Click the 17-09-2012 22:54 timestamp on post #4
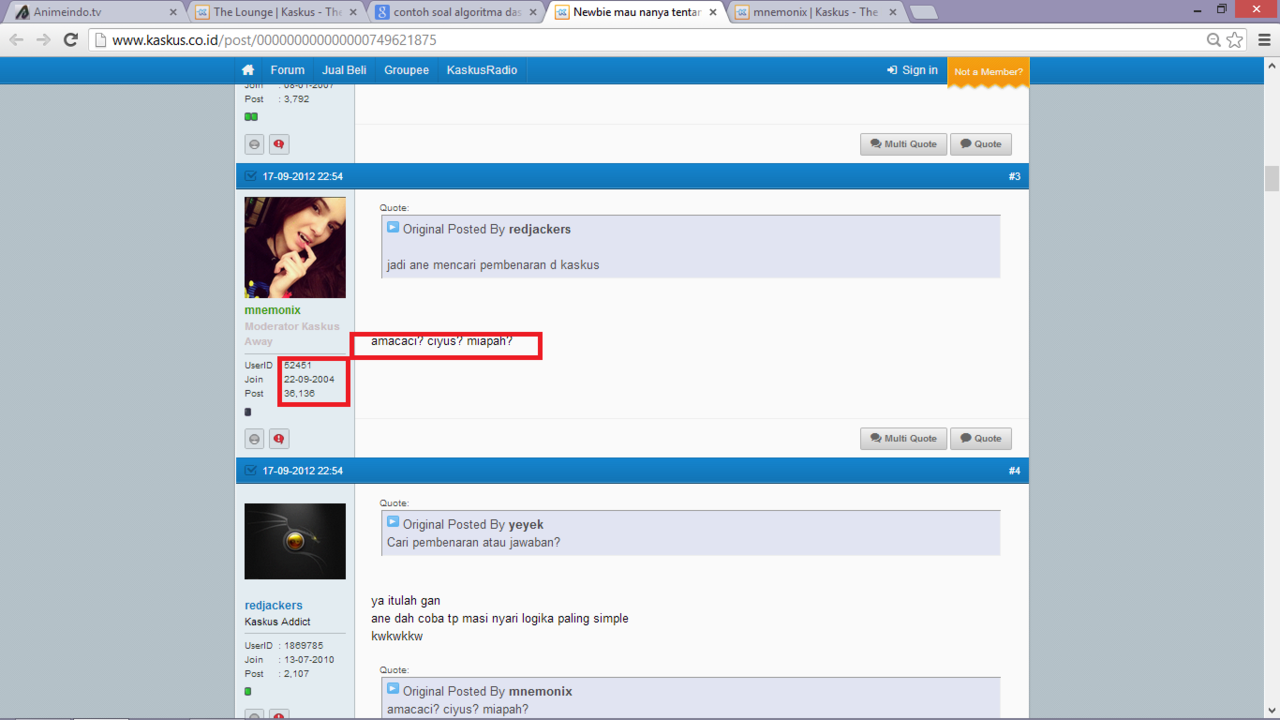 coord(303,471)
